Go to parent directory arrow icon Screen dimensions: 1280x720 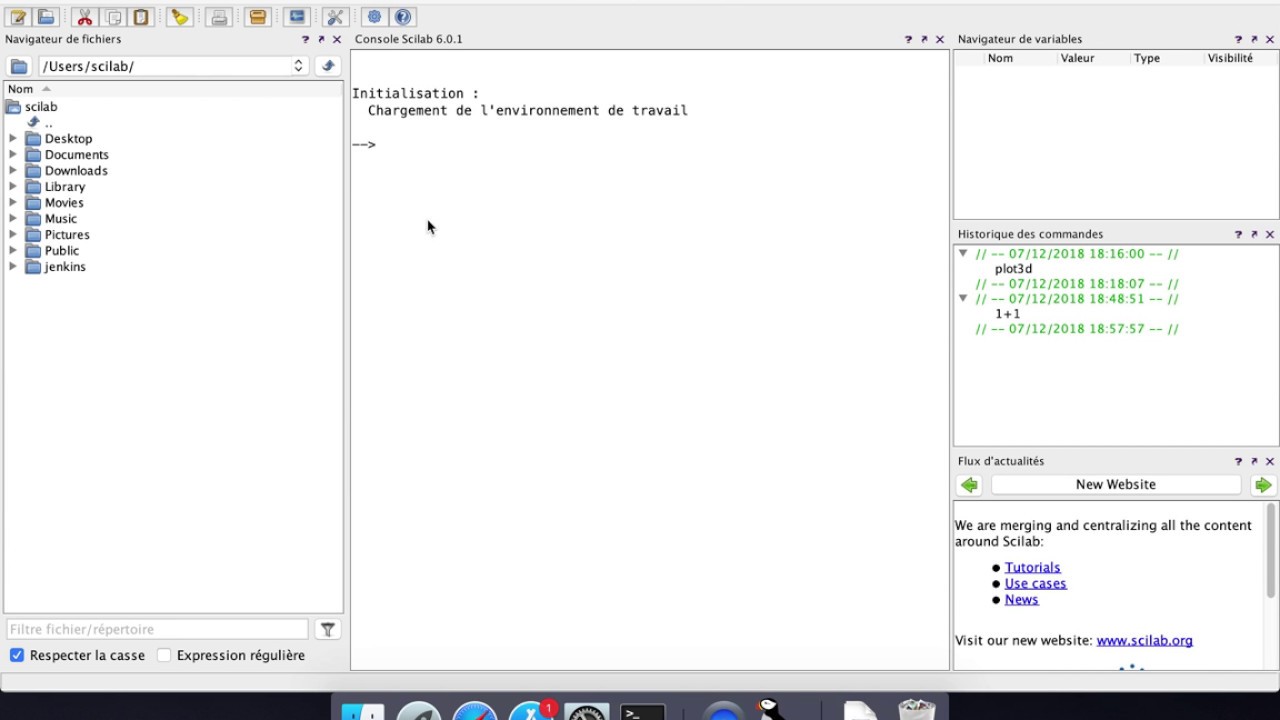327,66
